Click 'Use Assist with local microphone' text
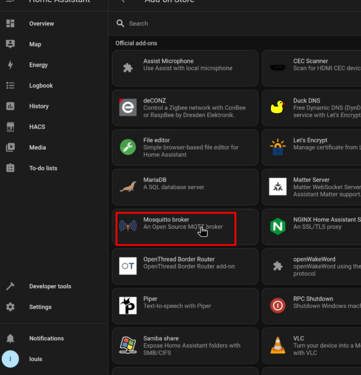 (x=188, y=68)
